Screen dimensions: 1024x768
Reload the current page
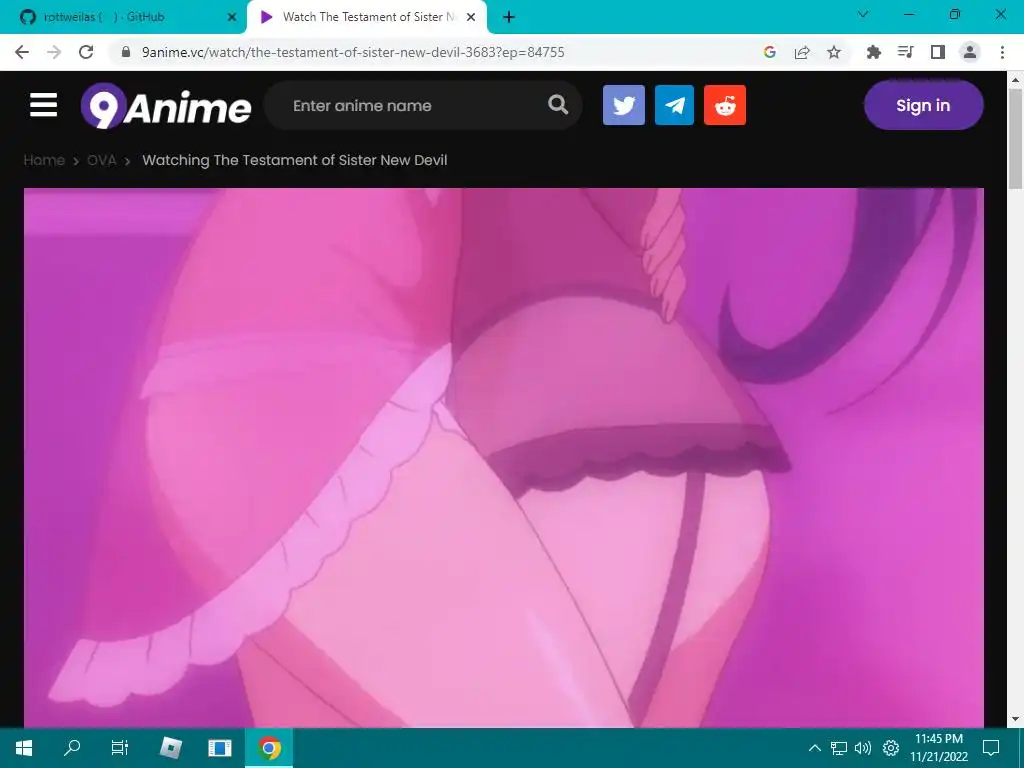[86, 52]
